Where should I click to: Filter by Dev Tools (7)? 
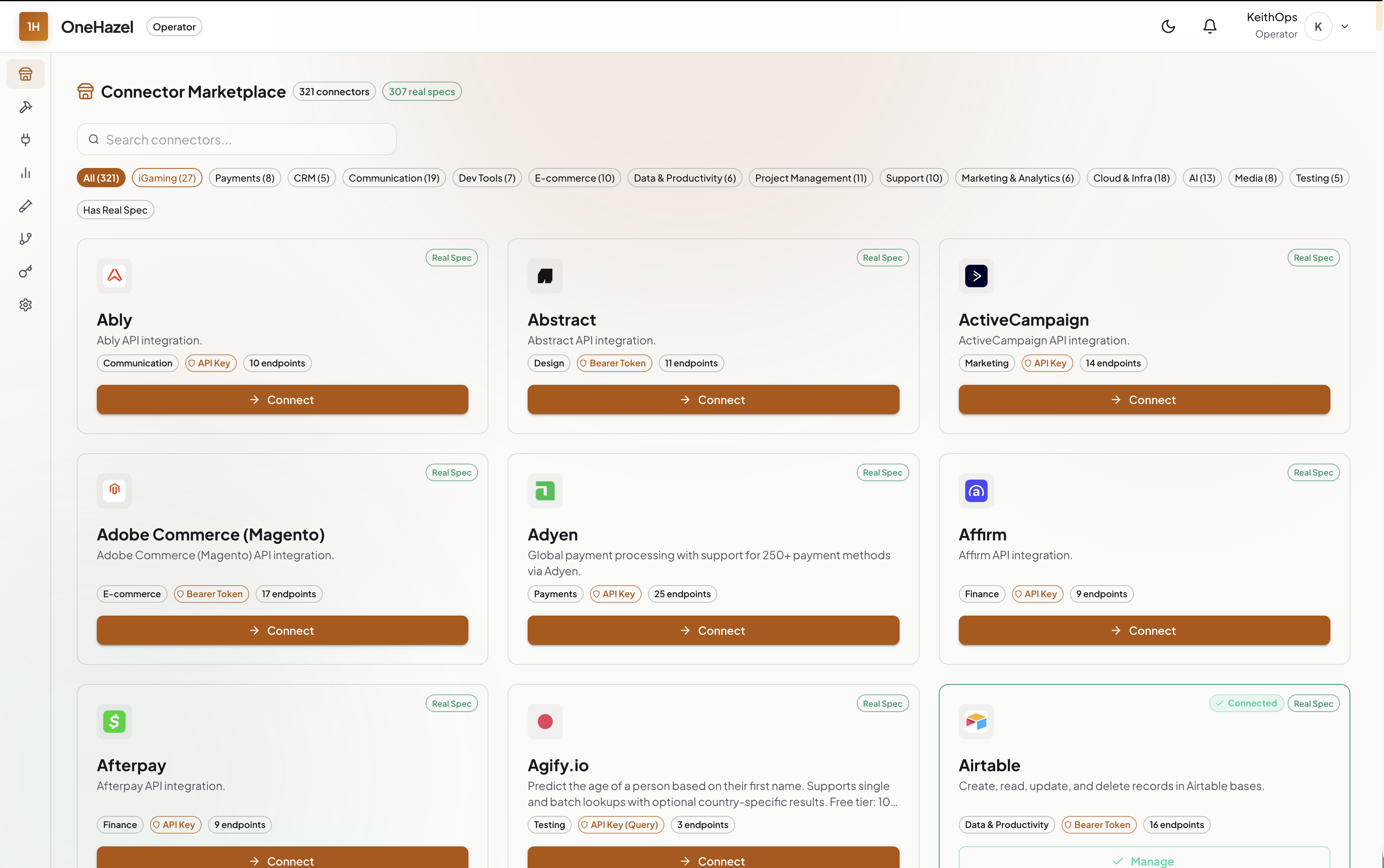[x=487, y=178]
